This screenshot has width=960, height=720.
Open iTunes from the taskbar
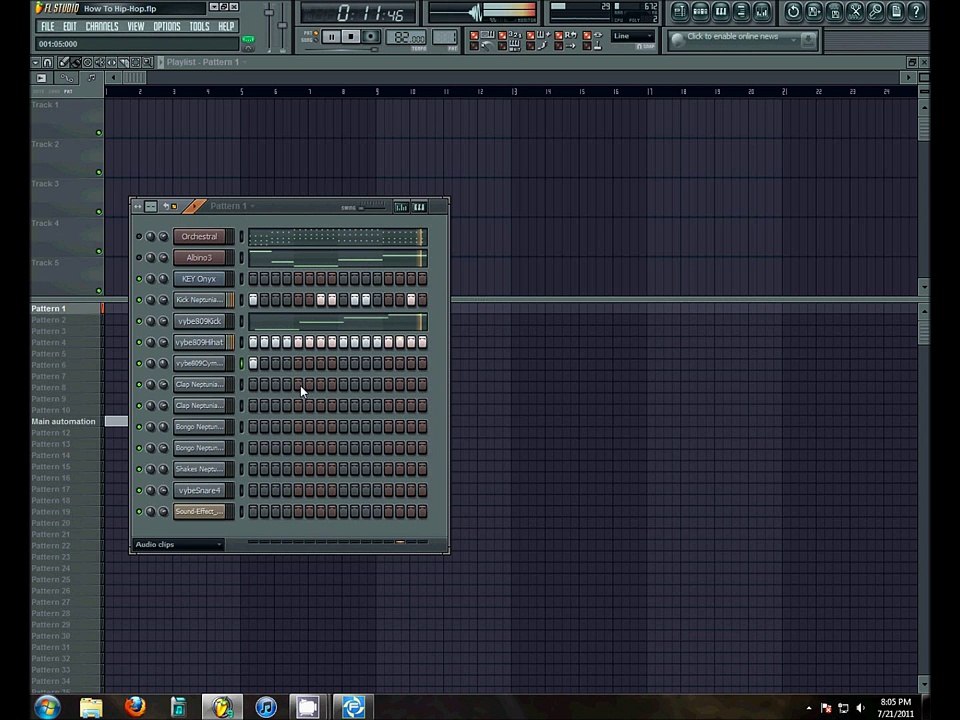[x=266, y=707]
